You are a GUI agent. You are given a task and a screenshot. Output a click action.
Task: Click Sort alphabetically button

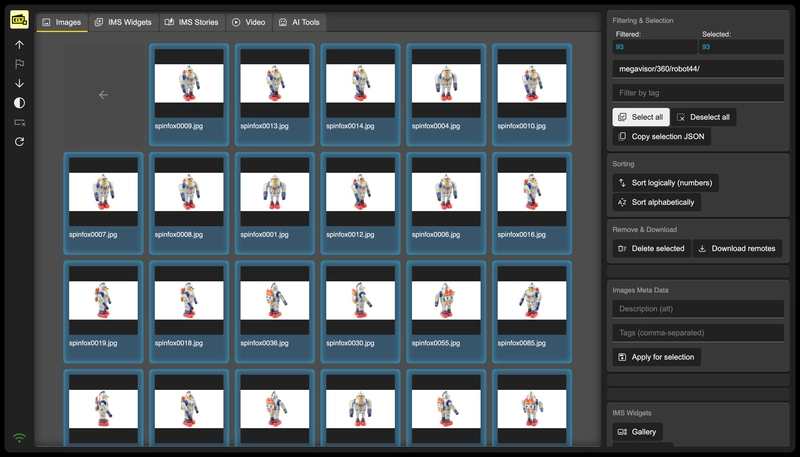tap(657, 202)
